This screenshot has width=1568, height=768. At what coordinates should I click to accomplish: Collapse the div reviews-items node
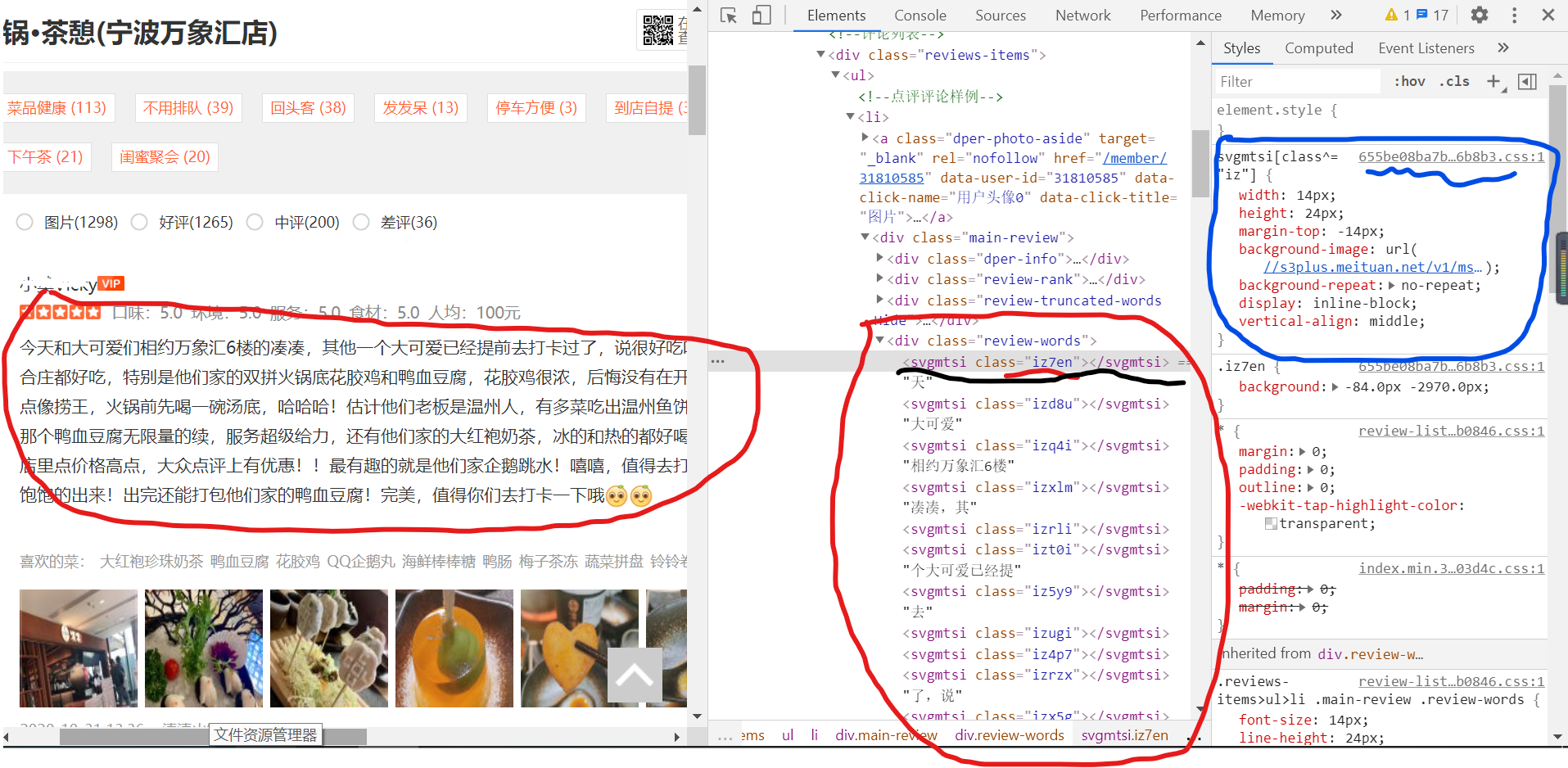[821, 54]
